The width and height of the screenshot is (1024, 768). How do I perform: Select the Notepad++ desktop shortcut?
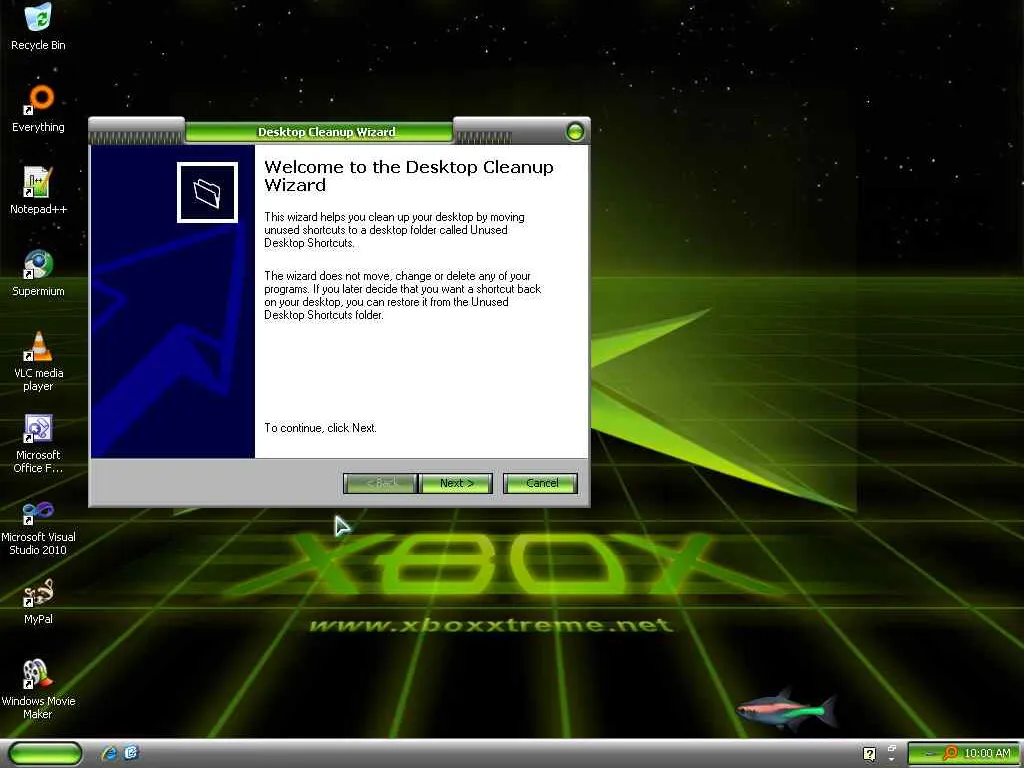tap(39, 191)
